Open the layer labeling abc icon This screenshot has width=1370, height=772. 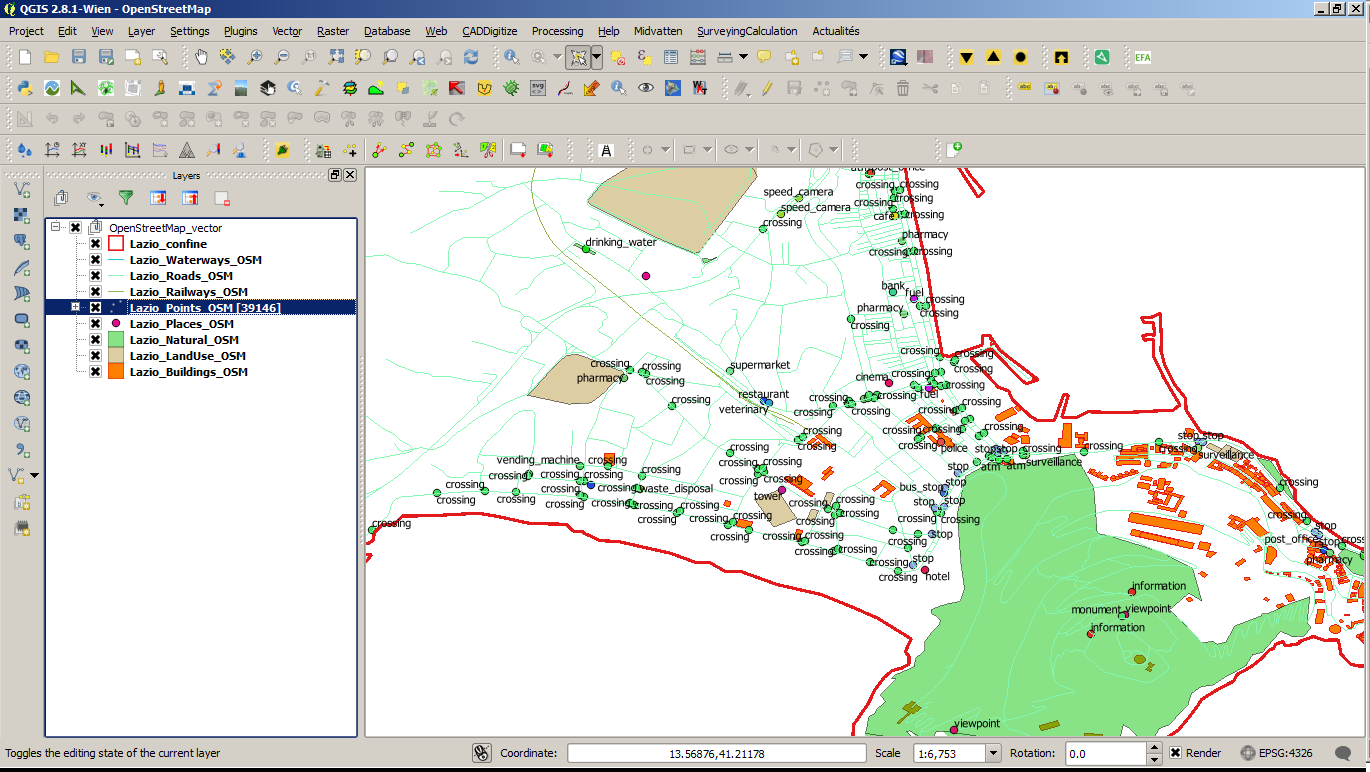tap(1025, 88)
